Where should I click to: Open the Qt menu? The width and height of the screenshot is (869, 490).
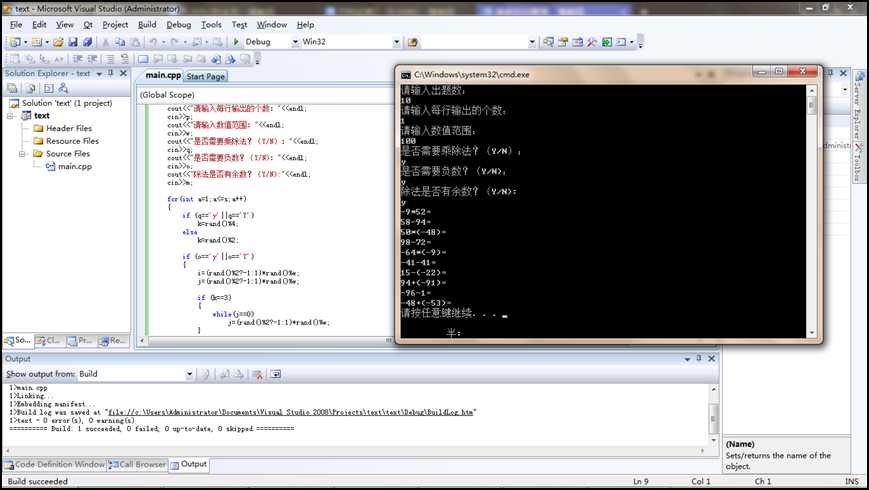pyautogui.click(x=88, y=25)
